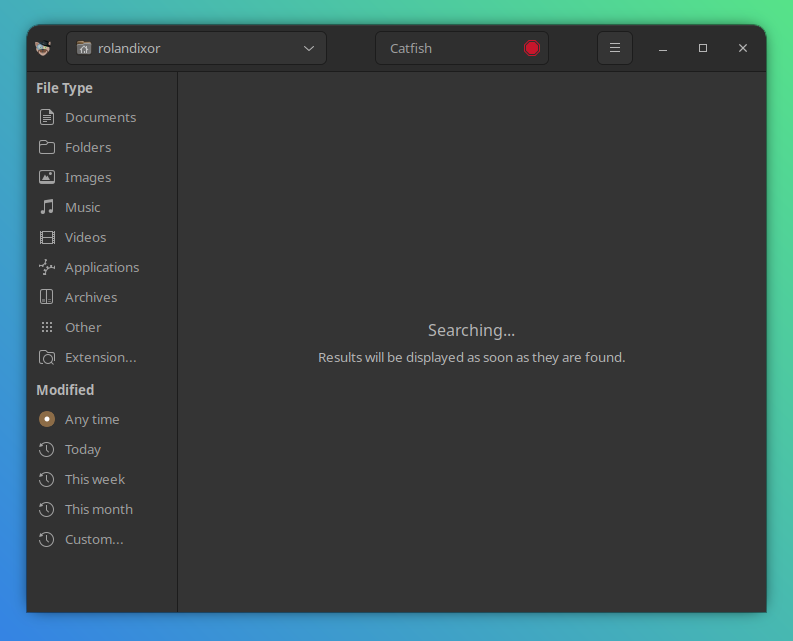
Task: Open the hamburger menu button
Action: [615, 48]
